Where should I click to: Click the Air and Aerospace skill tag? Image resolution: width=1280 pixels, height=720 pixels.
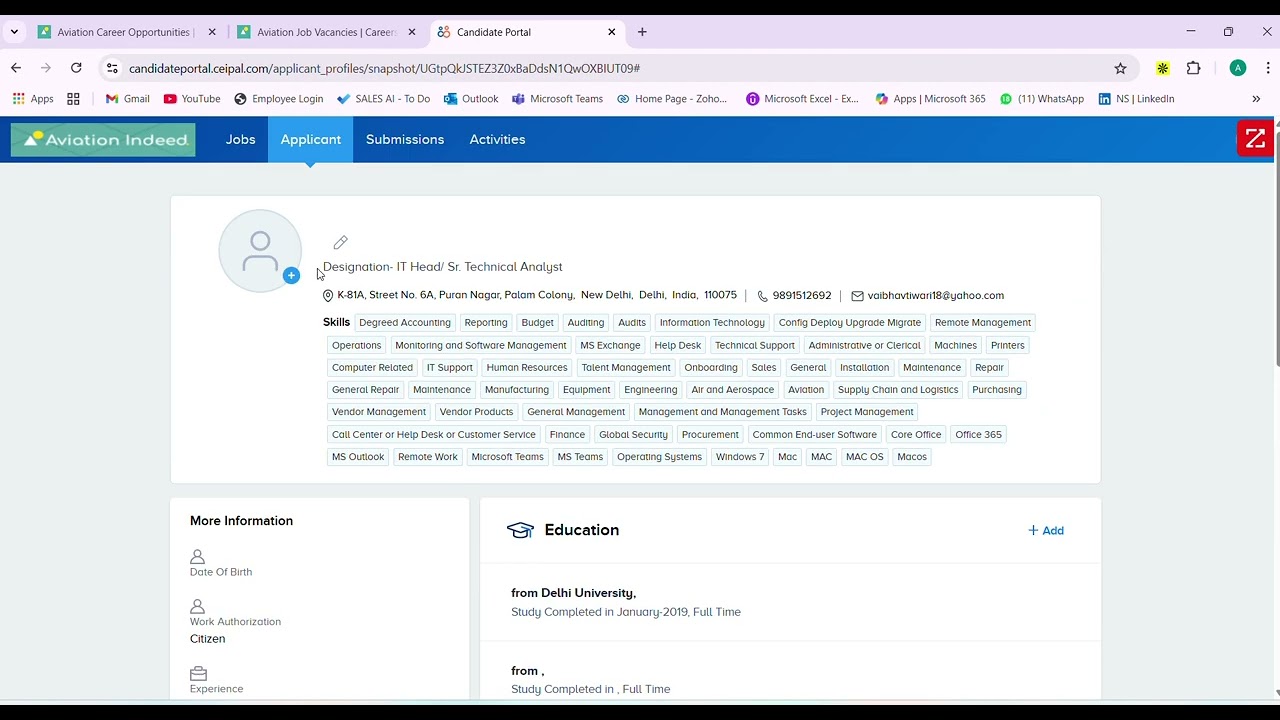click(x=733, y=390)
